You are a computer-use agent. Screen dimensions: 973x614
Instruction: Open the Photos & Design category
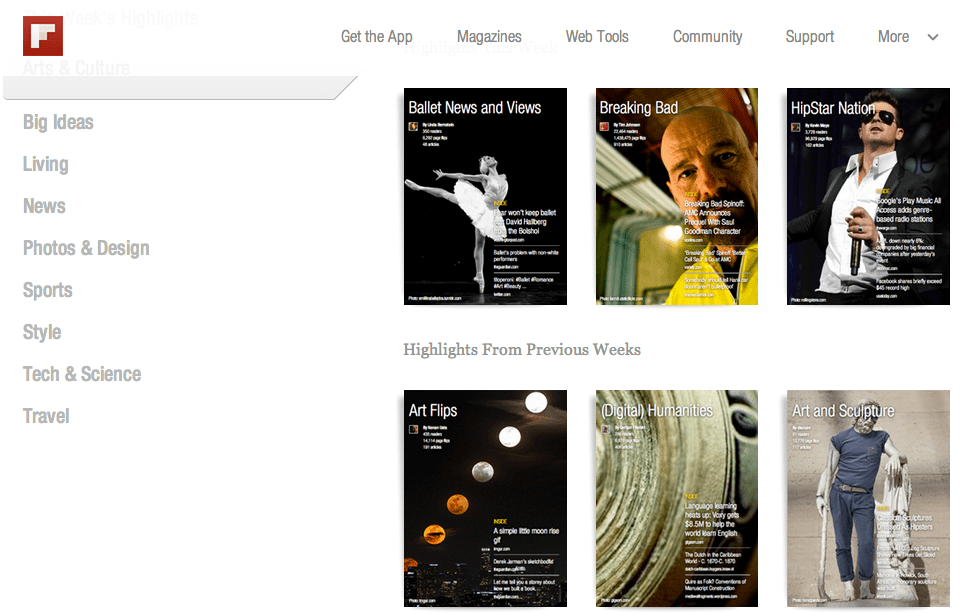pyautogui.click(x=86, y=248)
